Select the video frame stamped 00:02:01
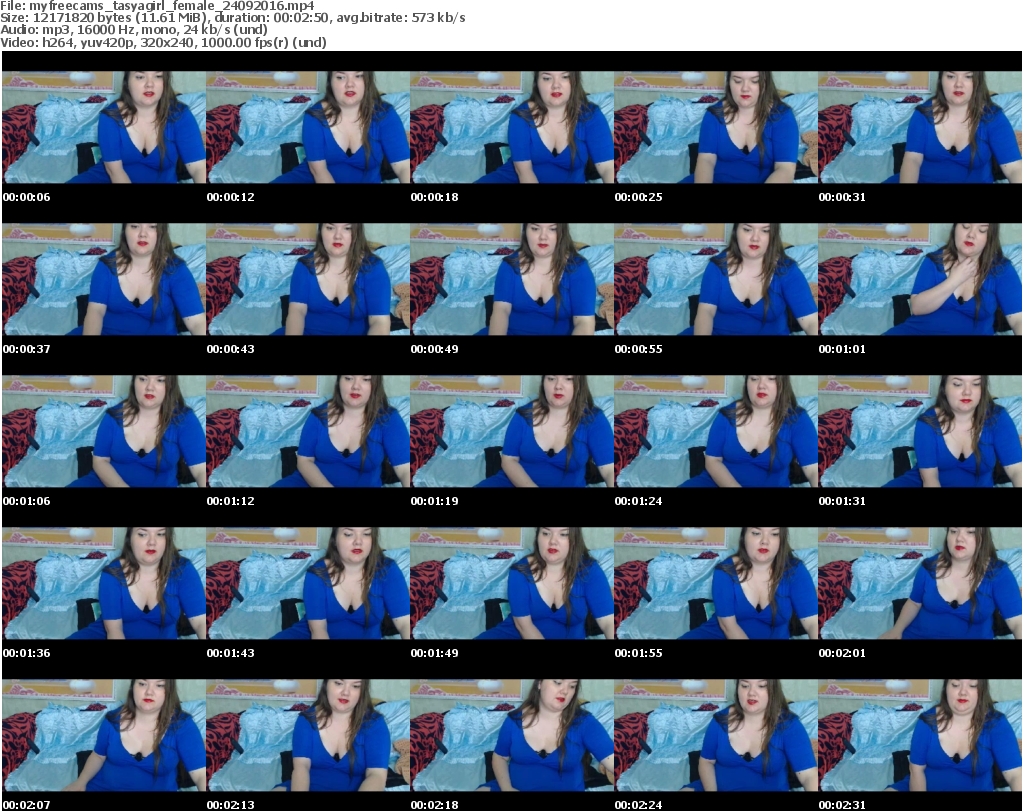 coord(920,584)
